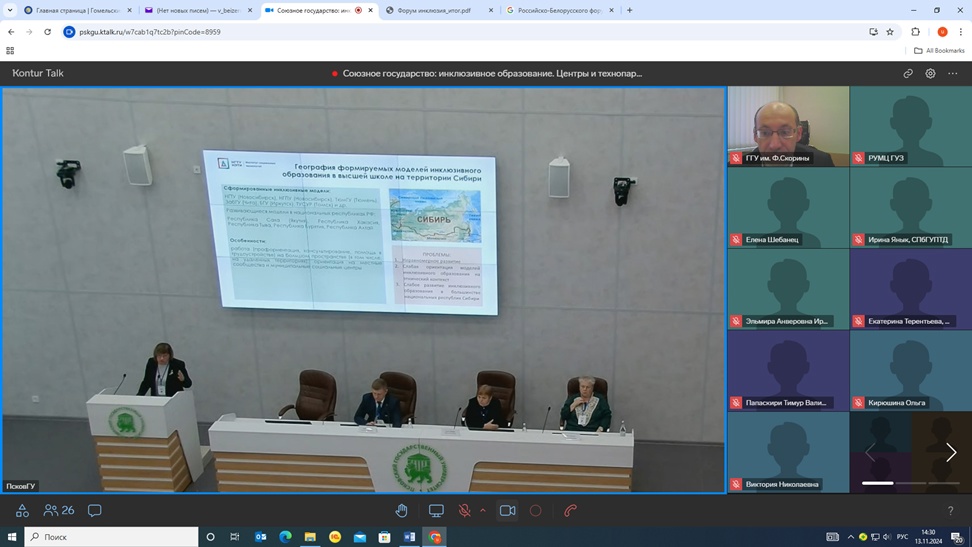Select the ГГУ им. Ф.Скорины video tile
This screenshot has width=972, height=547.
[x=788, y=126]
